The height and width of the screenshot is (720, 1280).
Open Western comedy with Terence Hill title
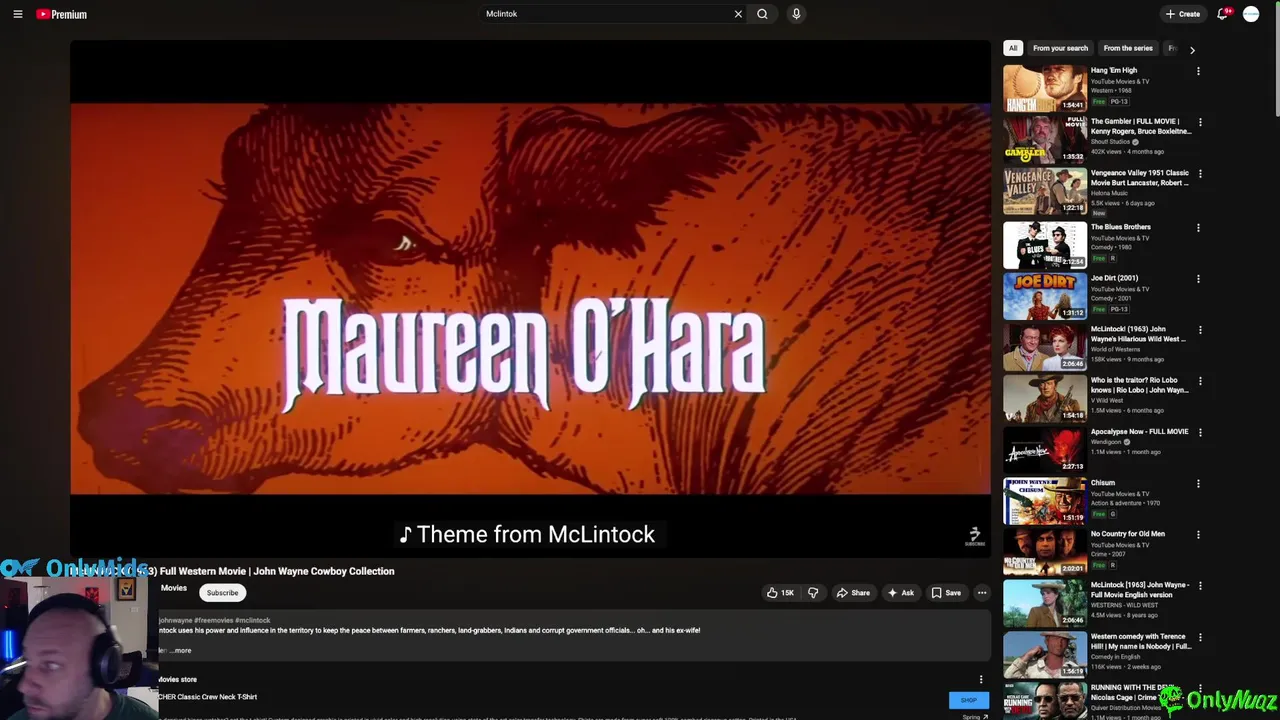pyautogui.click(x=1141, y=641)
